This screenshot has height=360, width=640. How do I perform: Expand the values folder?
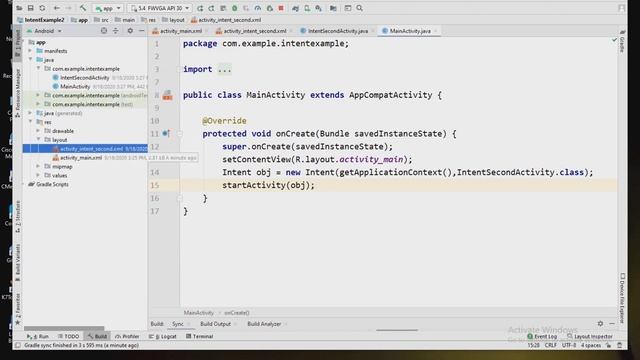point(38,176)
